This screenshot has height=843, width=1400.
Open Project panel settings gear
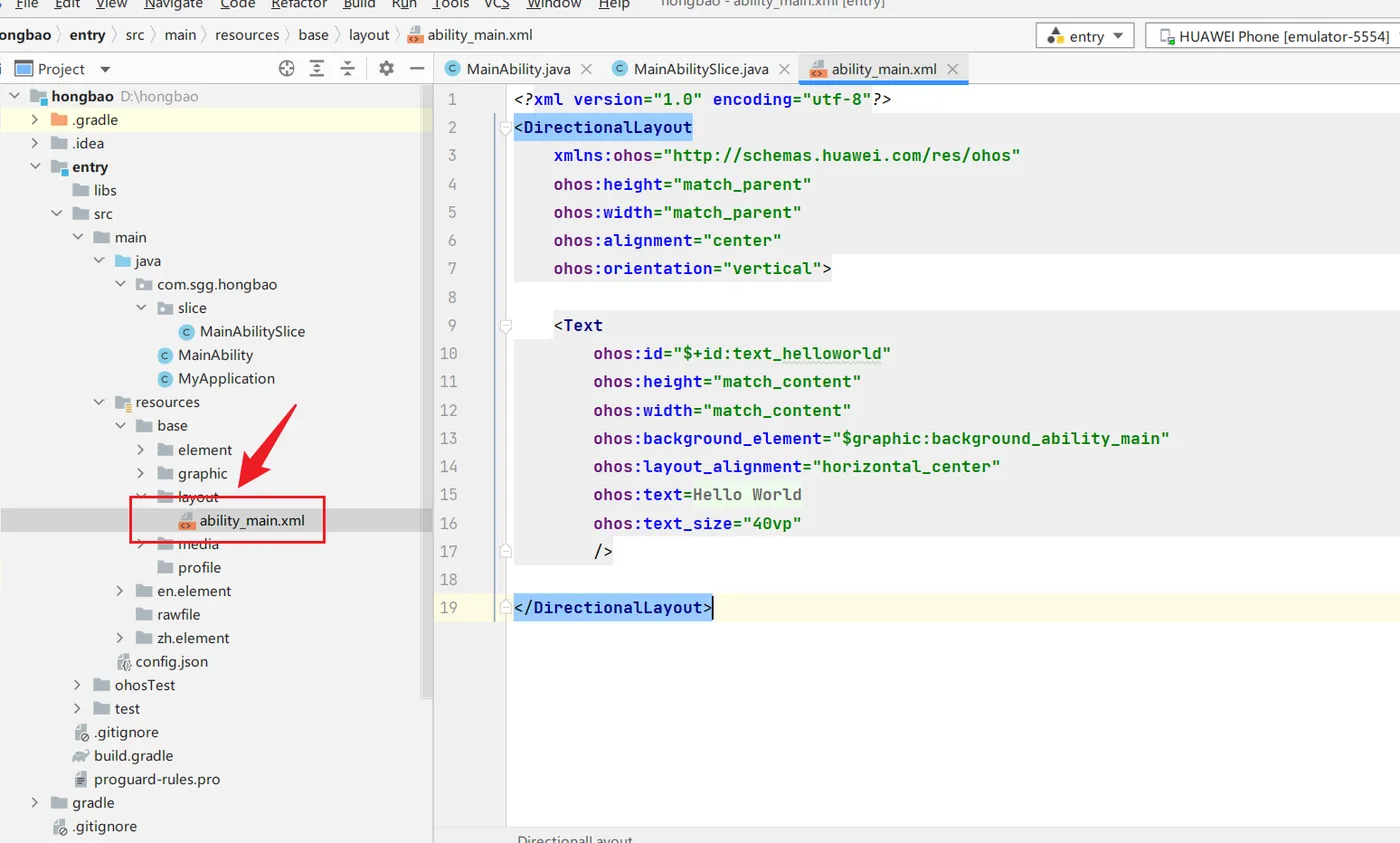point(386,68)
